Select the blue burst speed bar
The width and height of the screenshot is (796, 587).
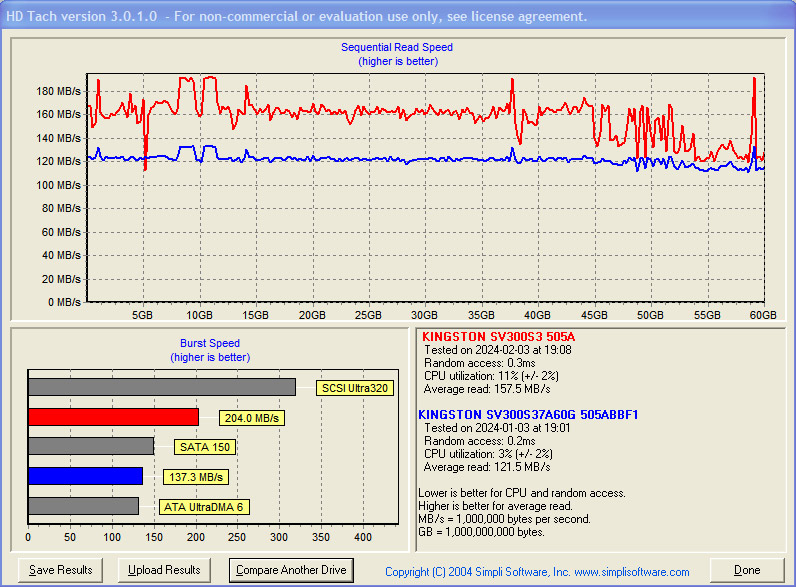click(85, 476)
